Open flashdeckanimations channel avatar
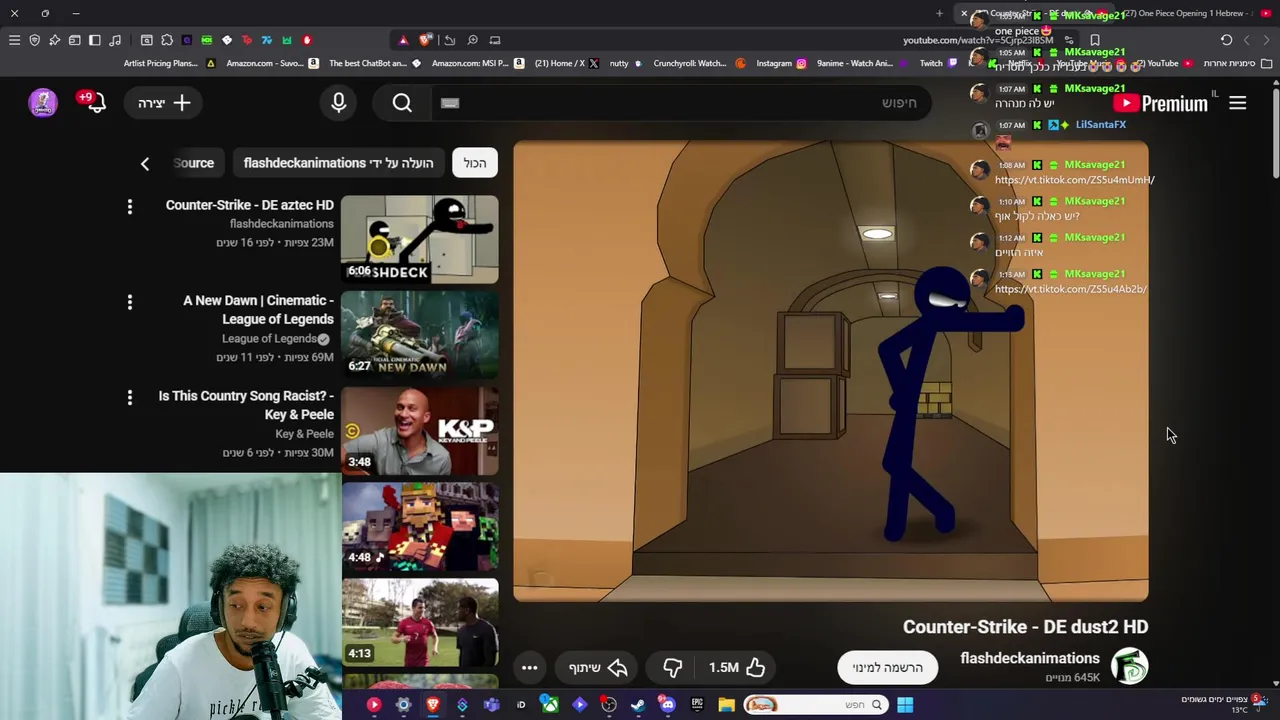 [x=1130, y=666]
